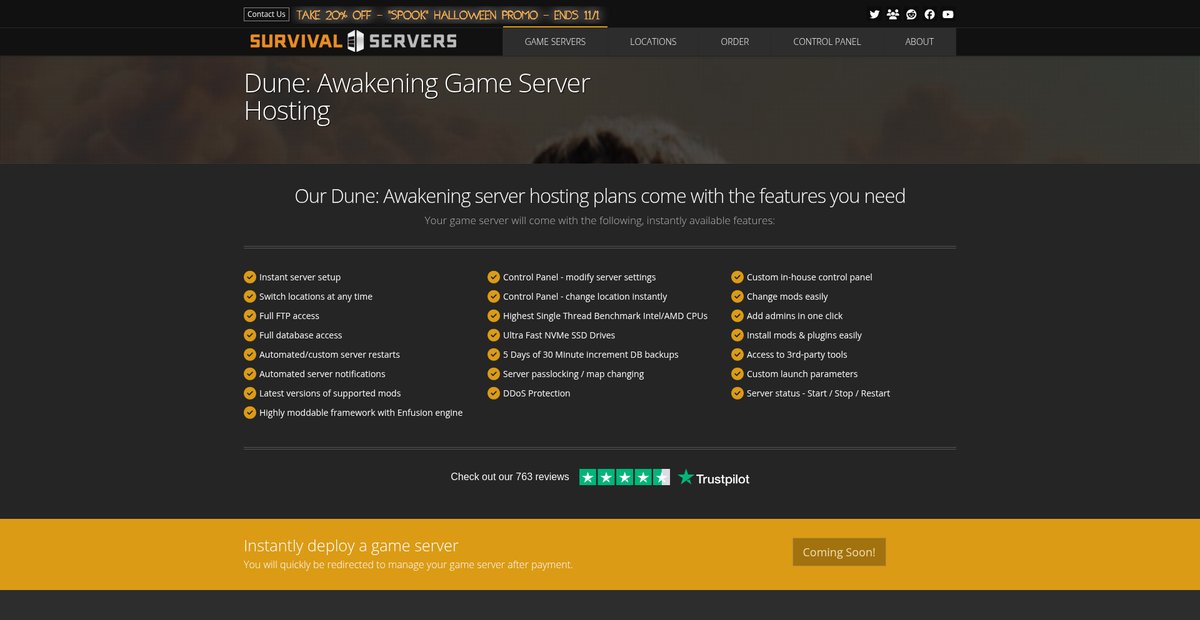Click "Control Panel - change location instantly" text
The image size is (1200, 620).
point(585,297)
